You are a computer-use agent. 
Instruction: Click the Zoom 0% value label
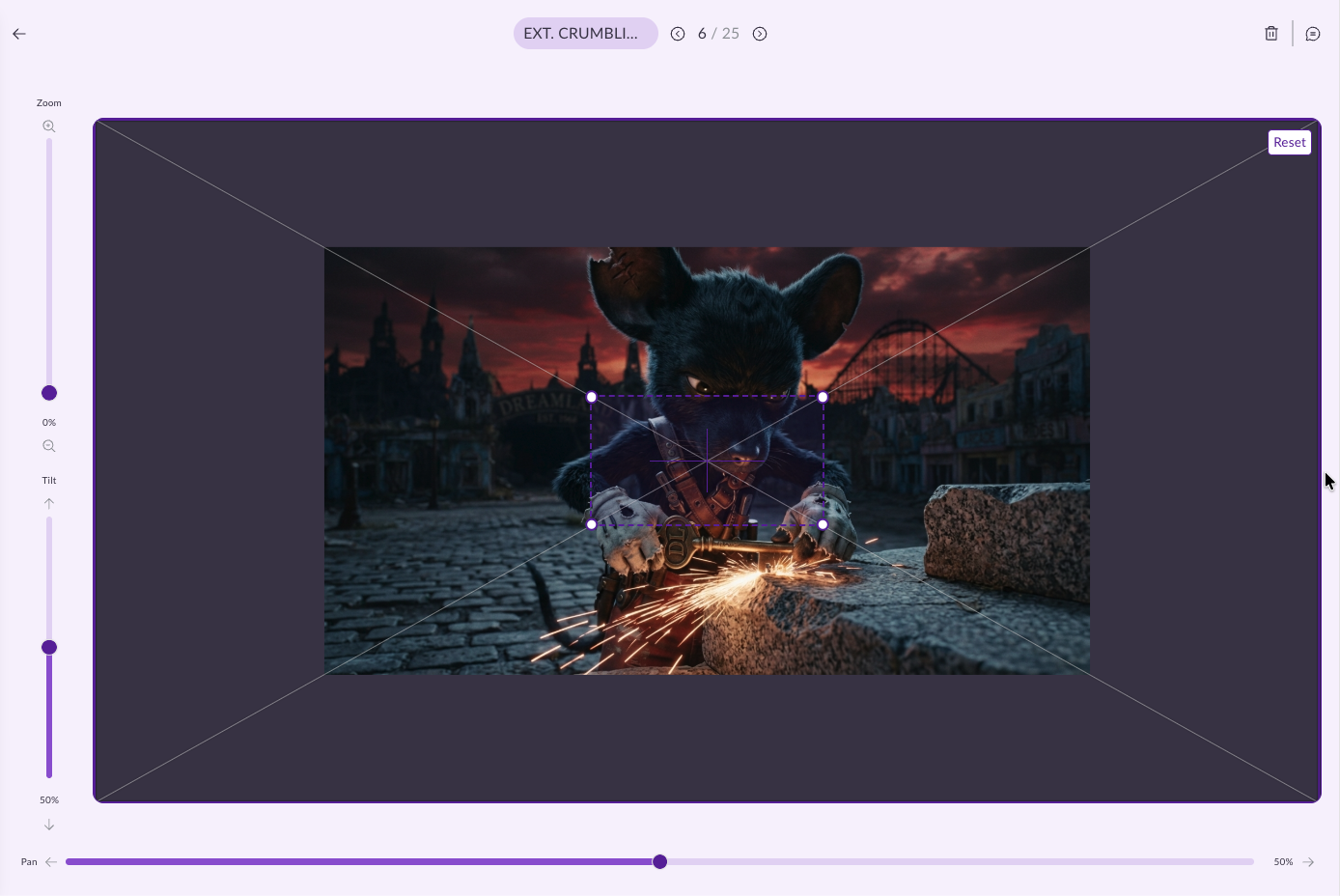coord(49,423)
